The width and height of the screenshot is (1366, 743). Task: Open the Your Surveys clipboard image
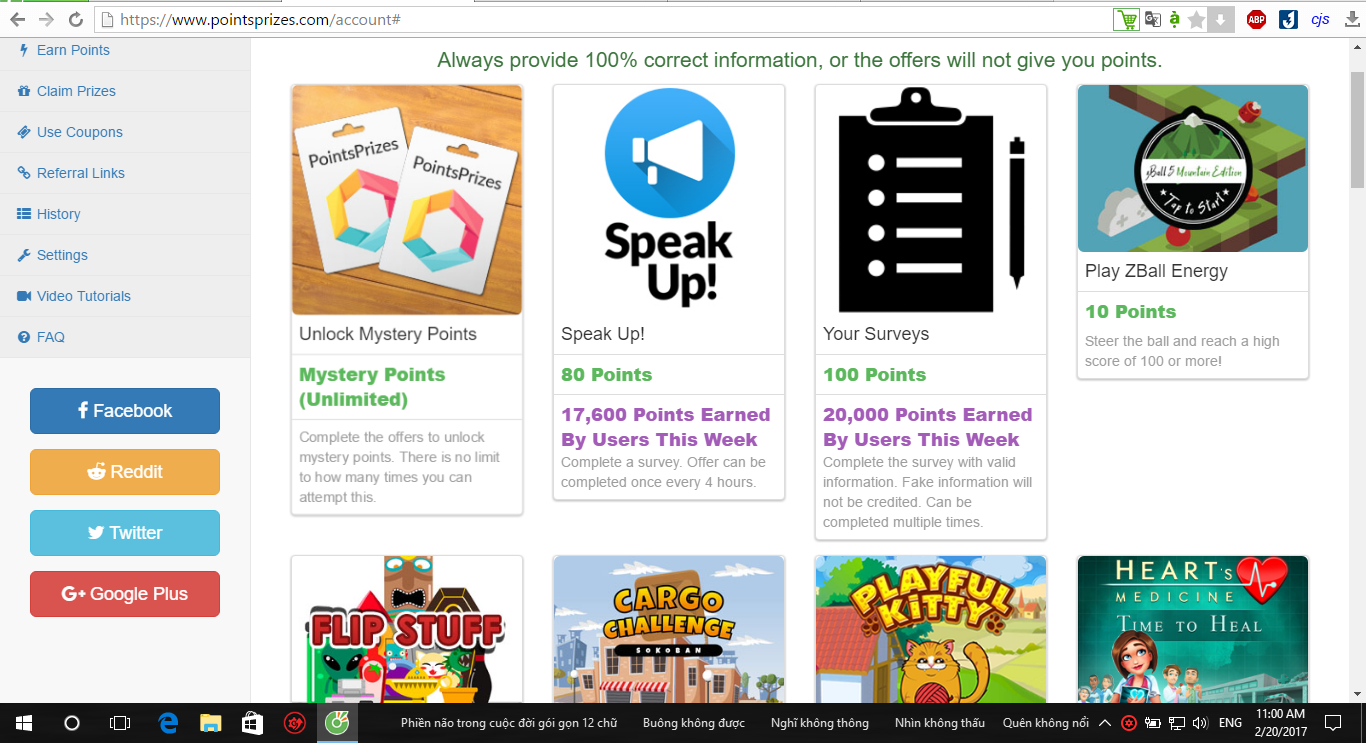click(931, 200)
